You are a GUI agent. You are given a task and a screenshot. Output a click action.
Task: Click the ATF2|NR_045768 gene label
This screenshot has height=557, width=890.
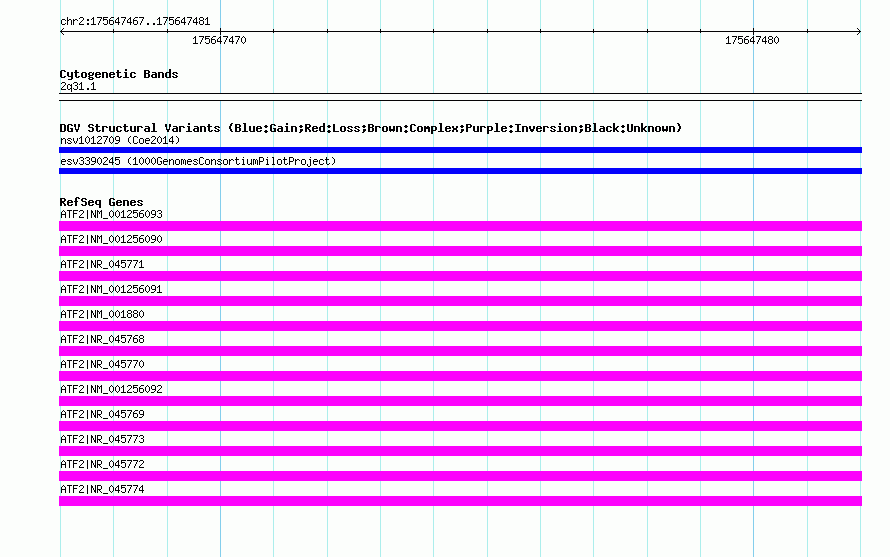[x=102, y=339]
